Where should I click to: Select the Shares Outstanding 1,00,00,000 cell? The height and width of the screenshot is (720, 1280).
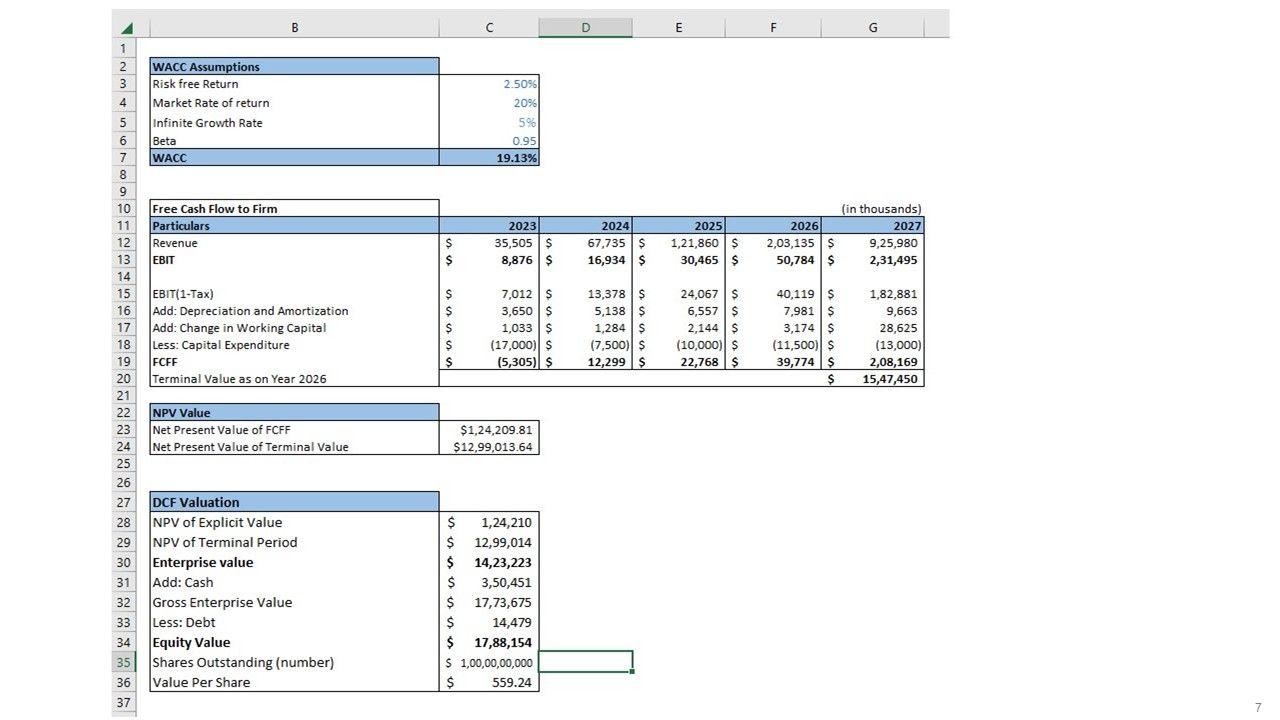click(489, 662)
